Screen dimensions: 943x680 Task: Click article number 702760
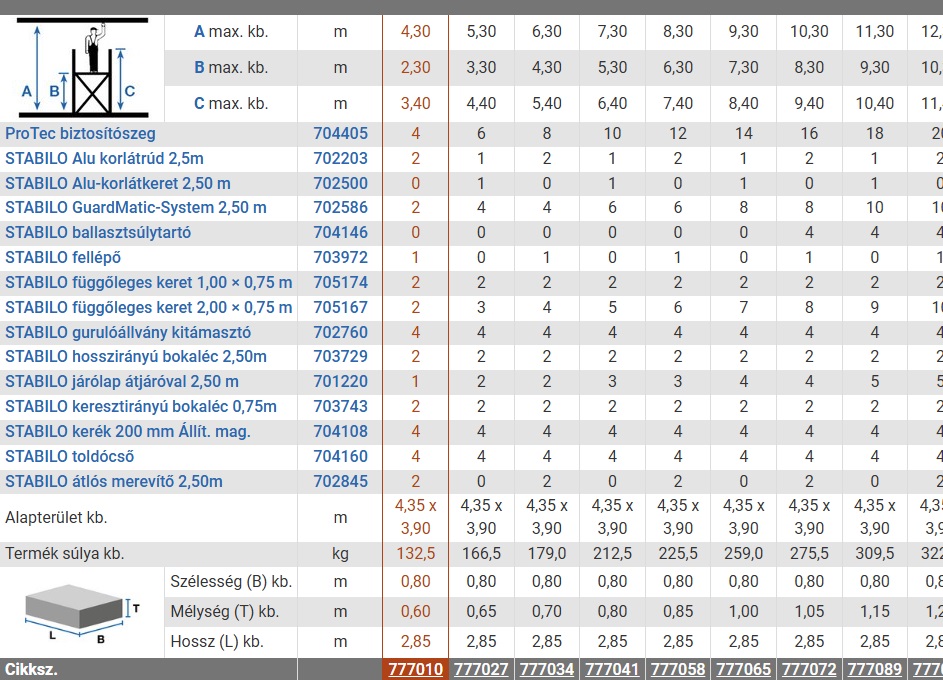340,332
